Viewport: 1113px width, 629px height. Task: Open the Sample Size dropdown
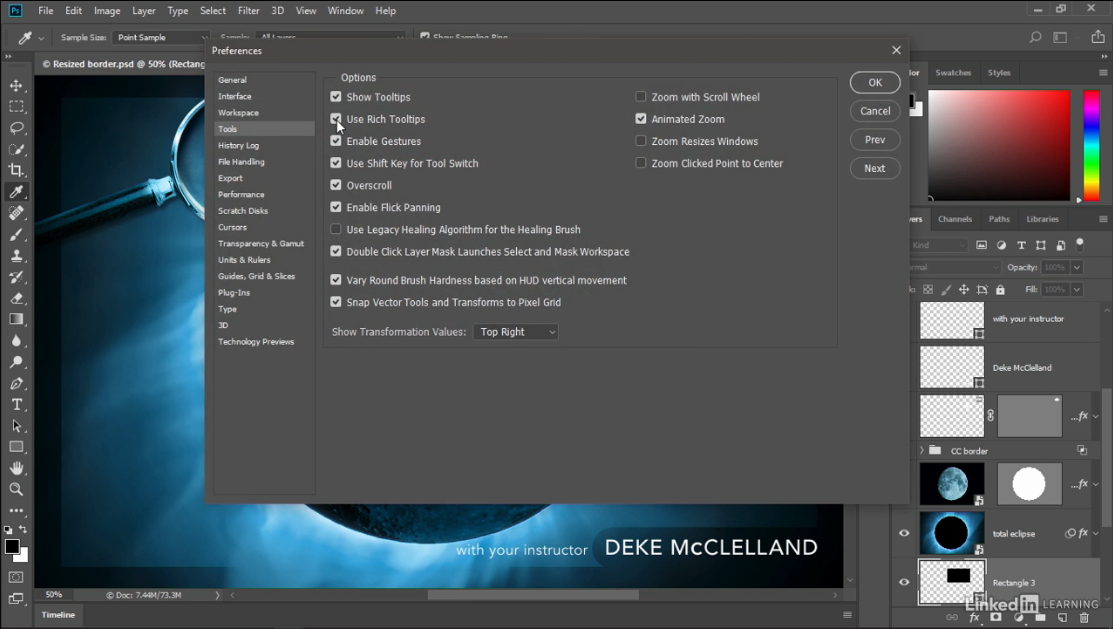click(162, 37)
